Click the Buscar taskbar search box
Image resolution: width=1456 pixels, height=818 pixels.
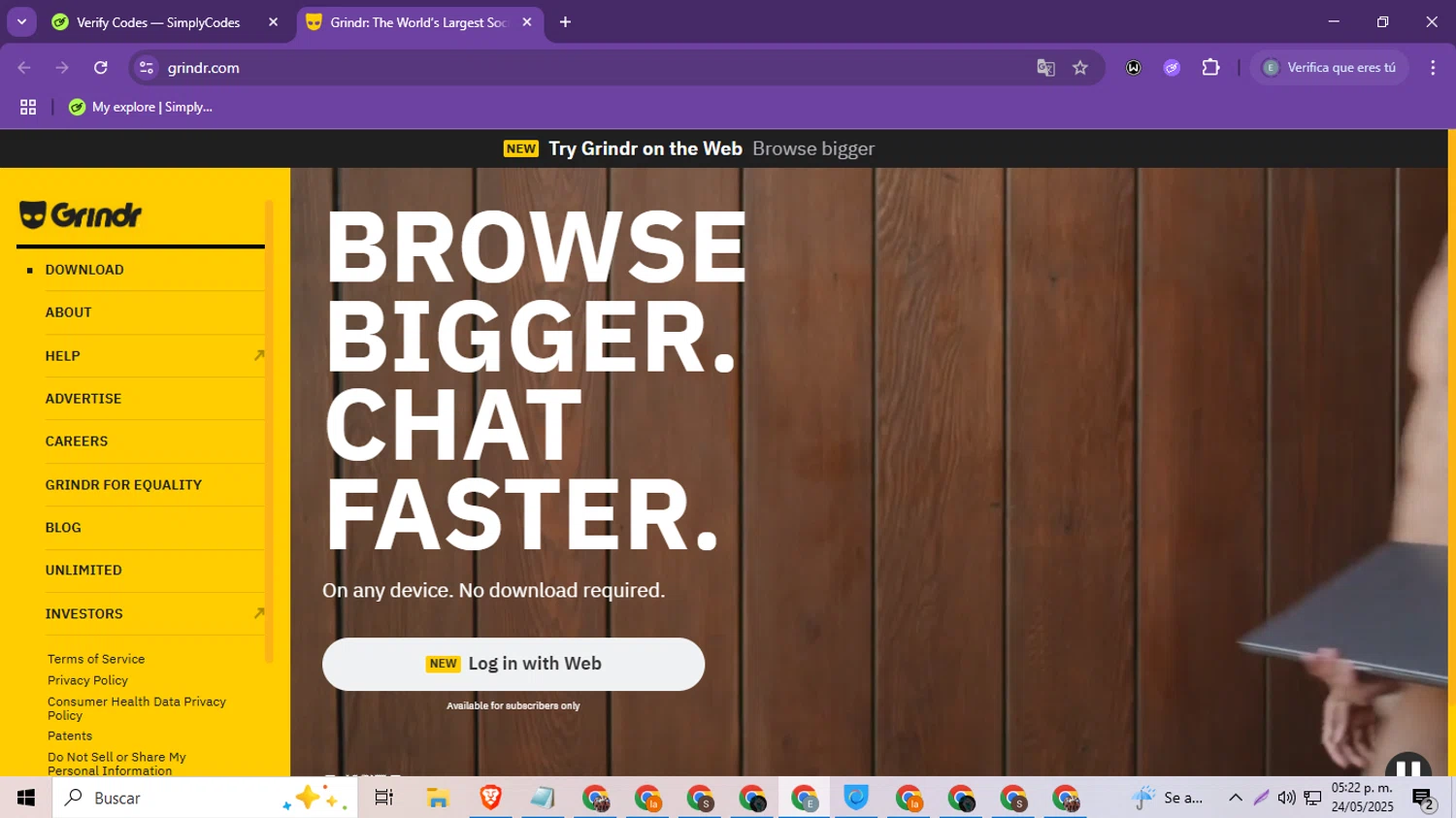205,798
